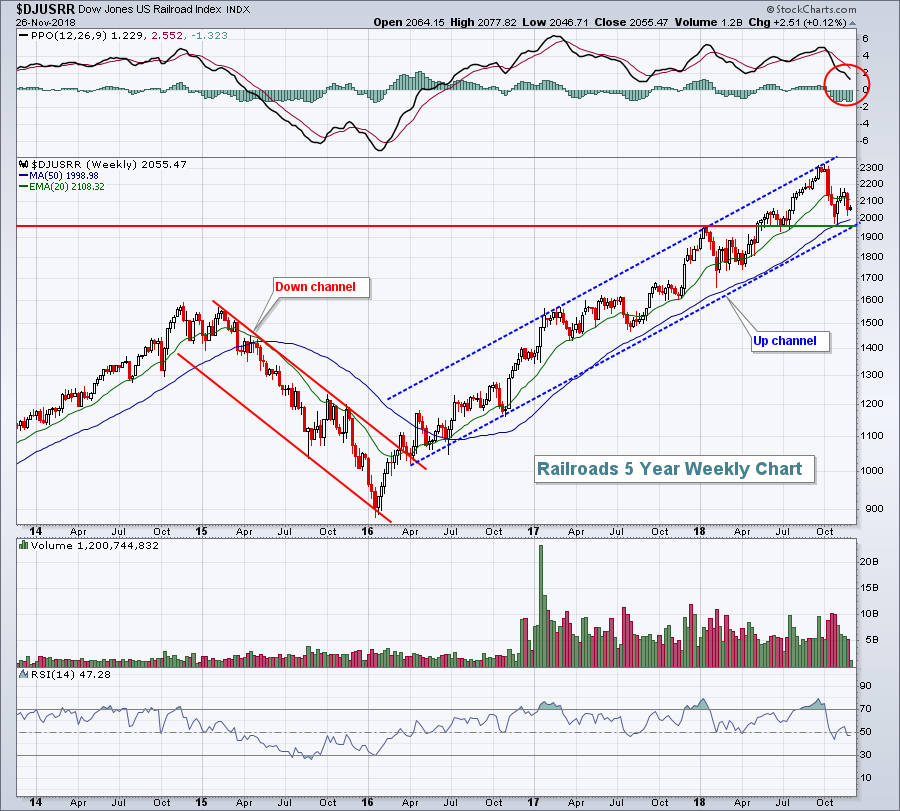
Task: Click the 'Up channel' annotation label
Action: coord(789,341)
